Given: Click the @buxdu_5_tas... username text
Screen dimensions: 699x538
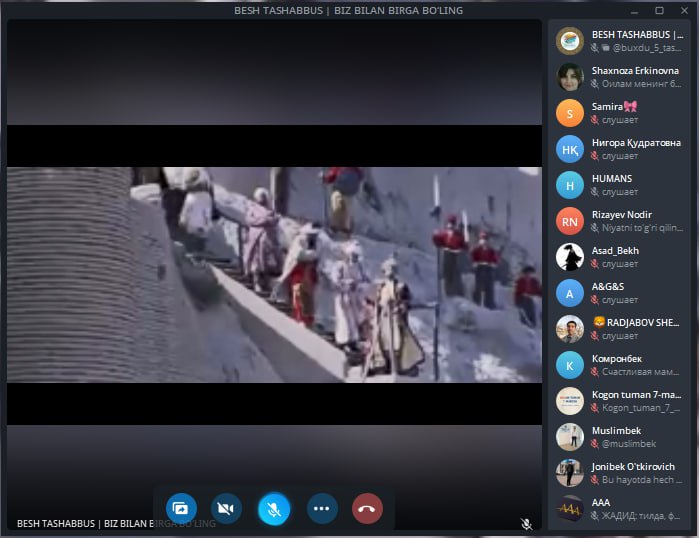Looking at the screenshot, I should coord(647,48).
